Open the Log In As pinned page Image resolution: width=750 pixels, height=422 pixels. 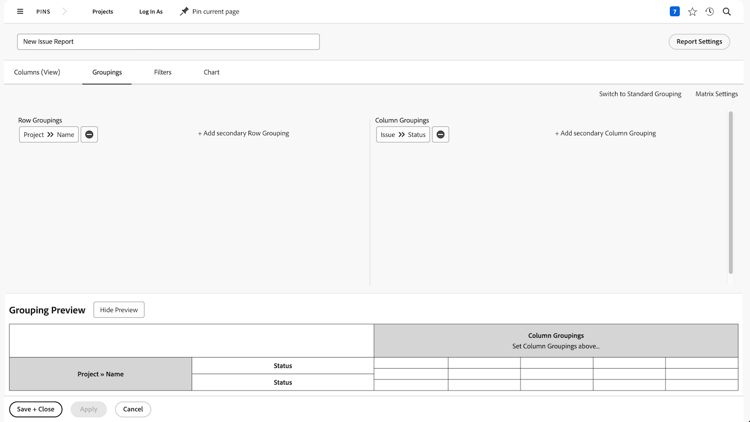point(151,11)
